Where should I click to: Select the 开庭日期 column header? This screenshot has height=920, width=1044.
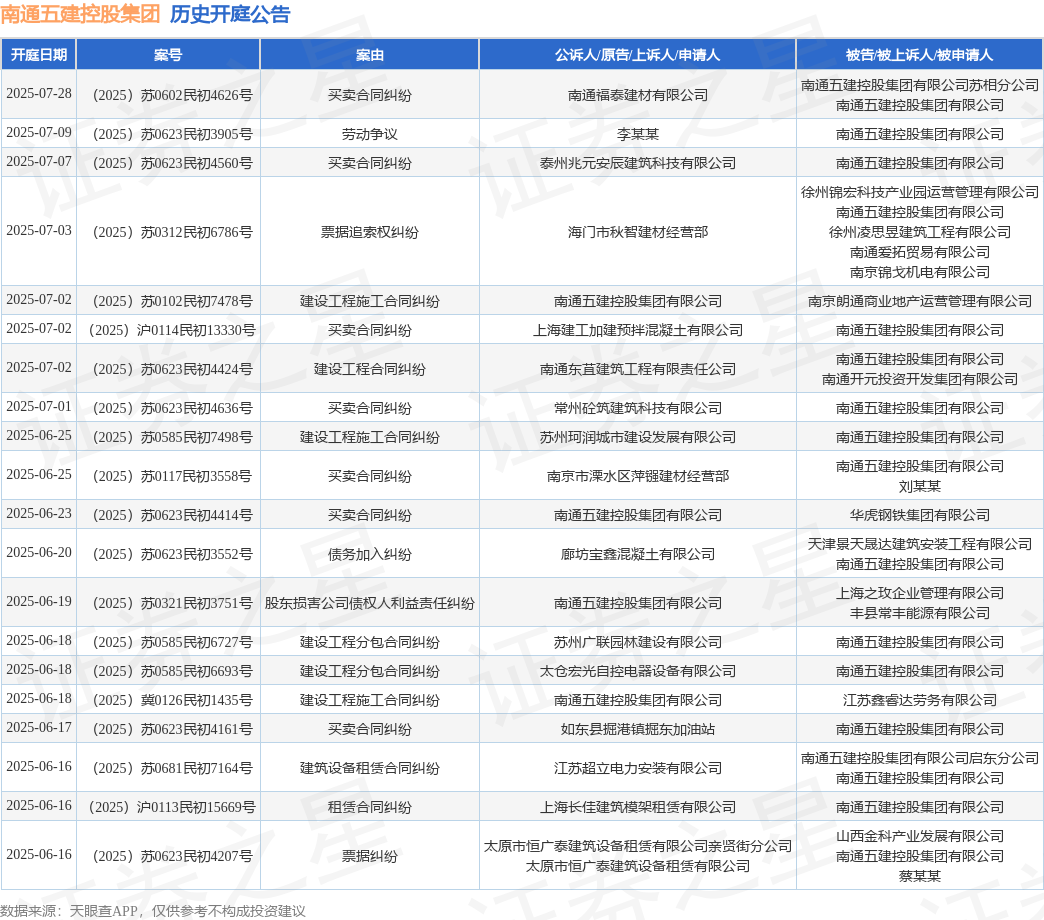39,55
